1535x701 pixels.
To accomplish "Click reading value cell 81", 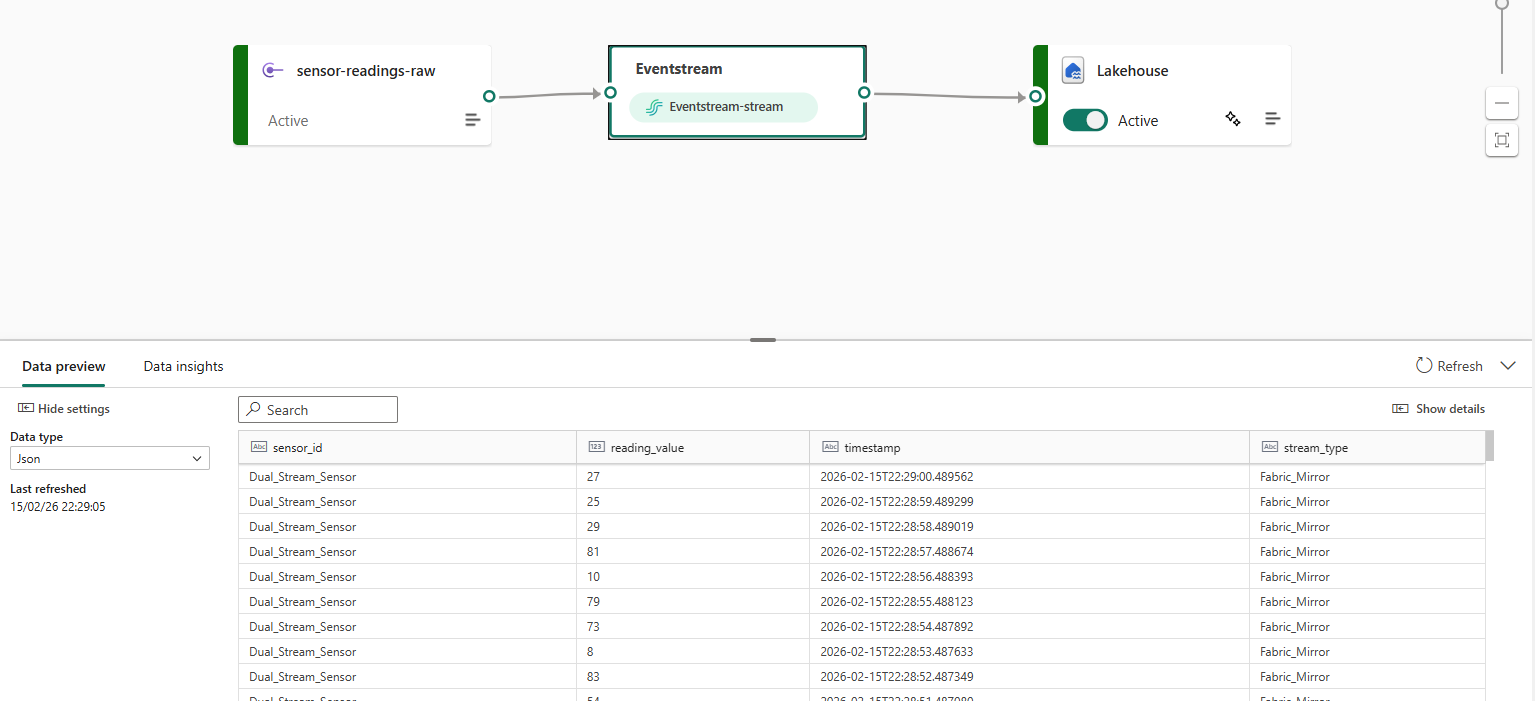I will click(693, 552).
